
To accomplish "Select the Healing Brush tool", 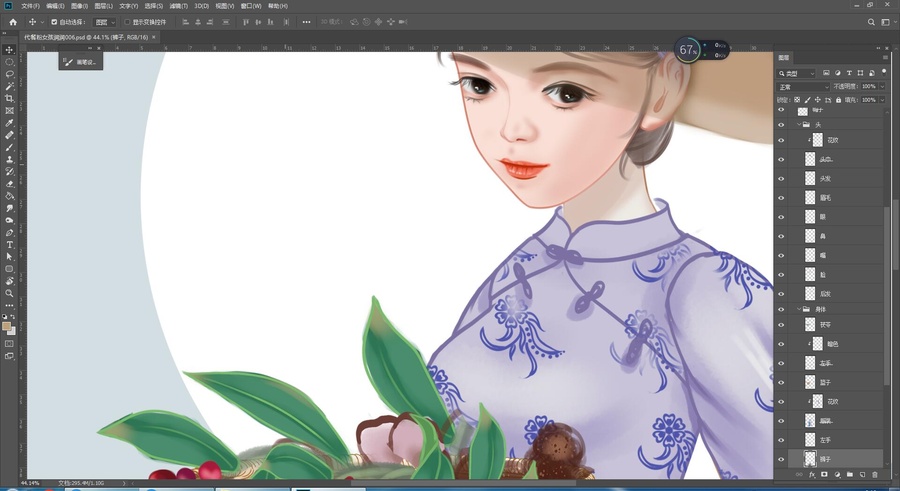I will pos(9,135).
